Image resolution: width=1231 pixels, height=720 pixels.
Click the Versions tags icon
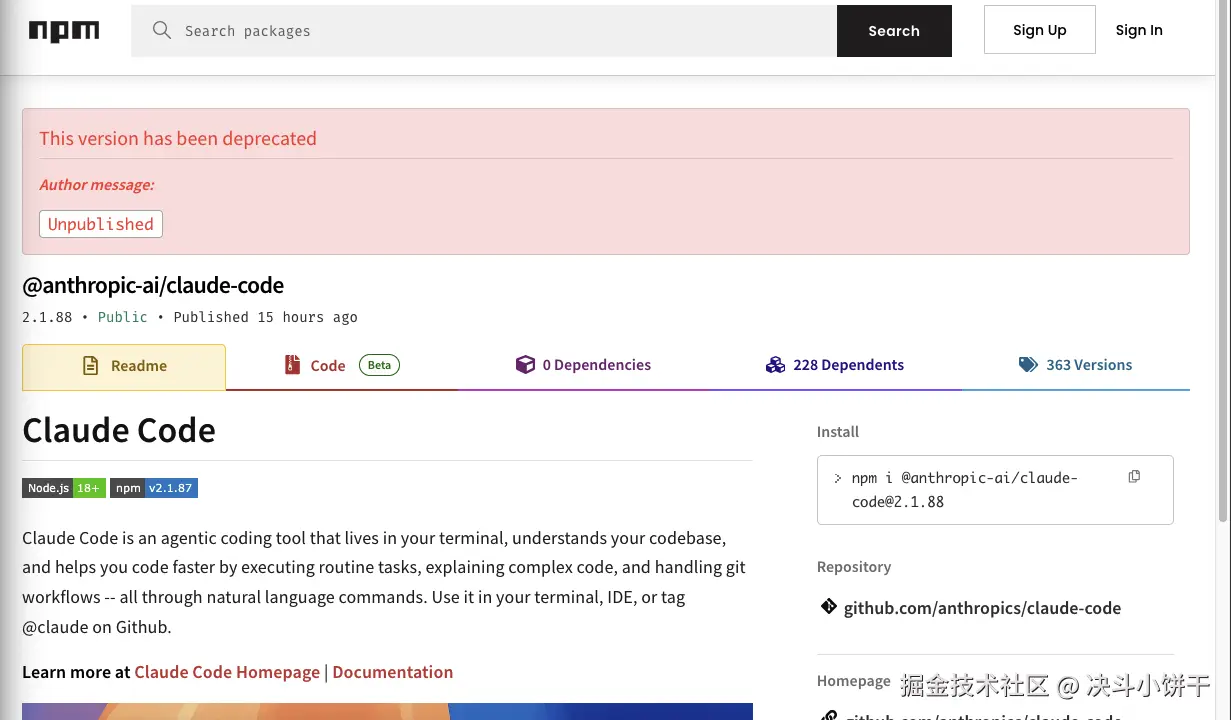(x=1028, y=365)
